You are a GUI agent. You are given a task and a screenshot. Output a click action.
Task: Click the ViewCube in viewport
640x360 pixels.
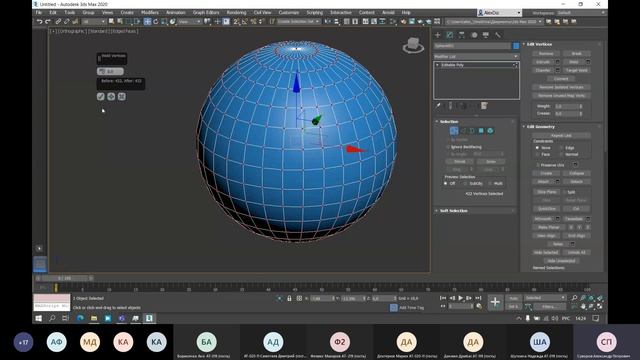[x=413, y=45]
